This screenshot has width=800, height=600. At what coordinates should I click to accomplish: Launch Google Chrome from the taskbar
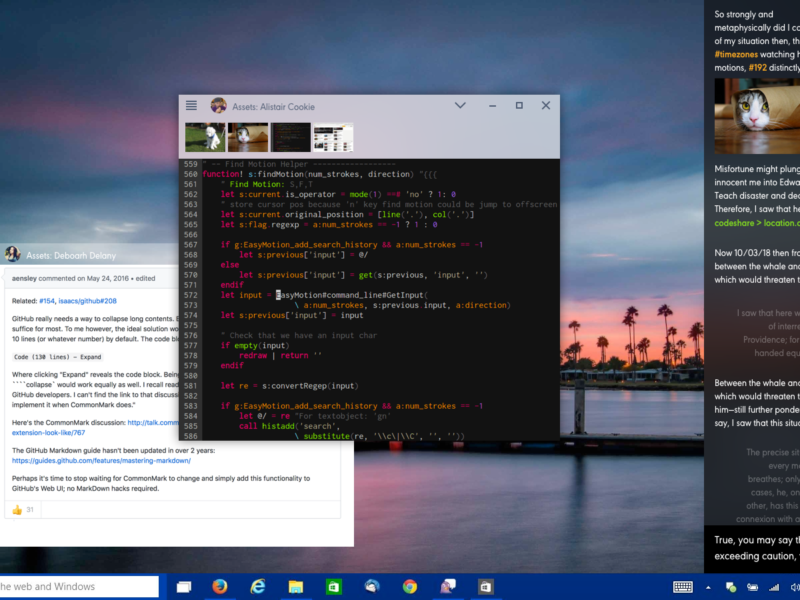(410, 587)
